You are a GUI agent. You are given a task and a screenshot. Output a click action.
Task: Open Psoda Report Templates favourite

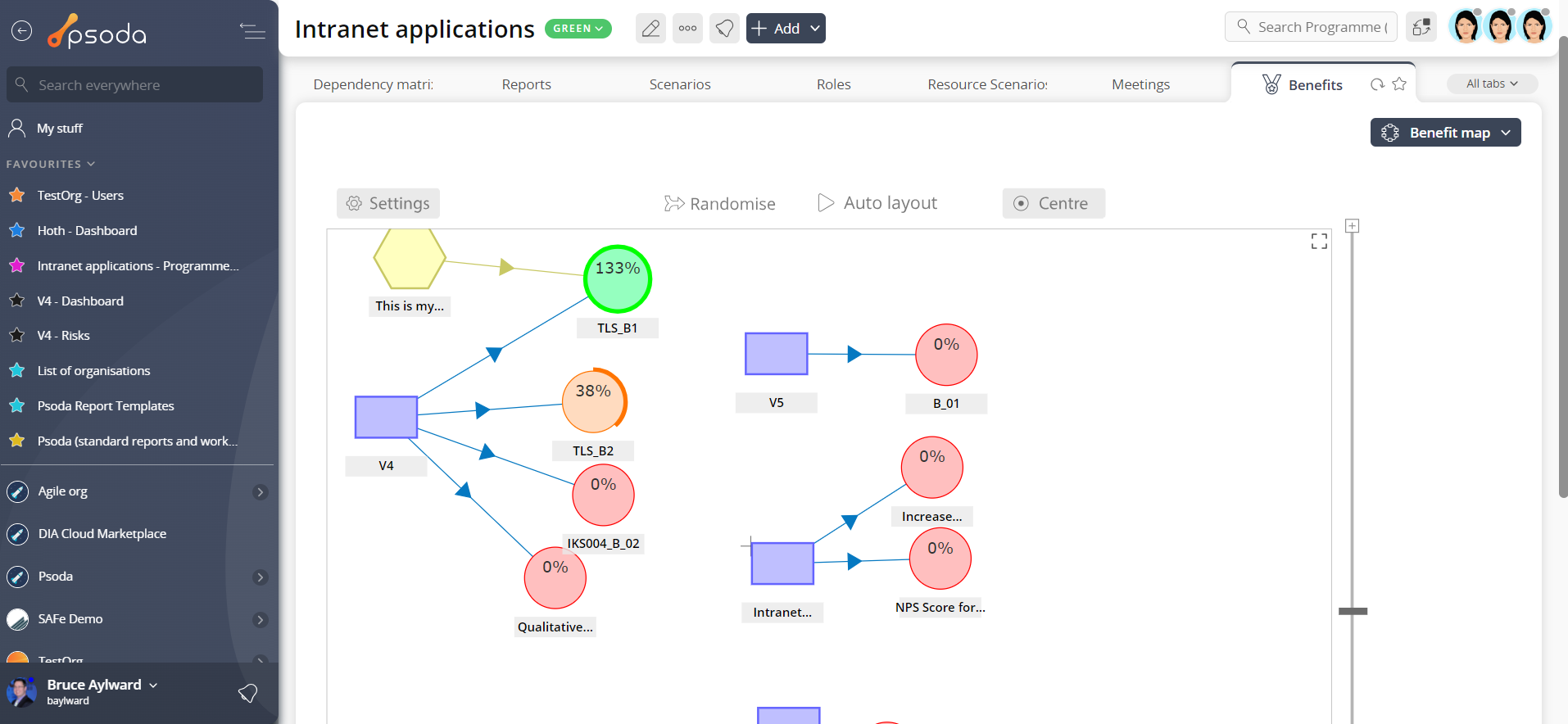pyautogui.click(x=106, y=405)
